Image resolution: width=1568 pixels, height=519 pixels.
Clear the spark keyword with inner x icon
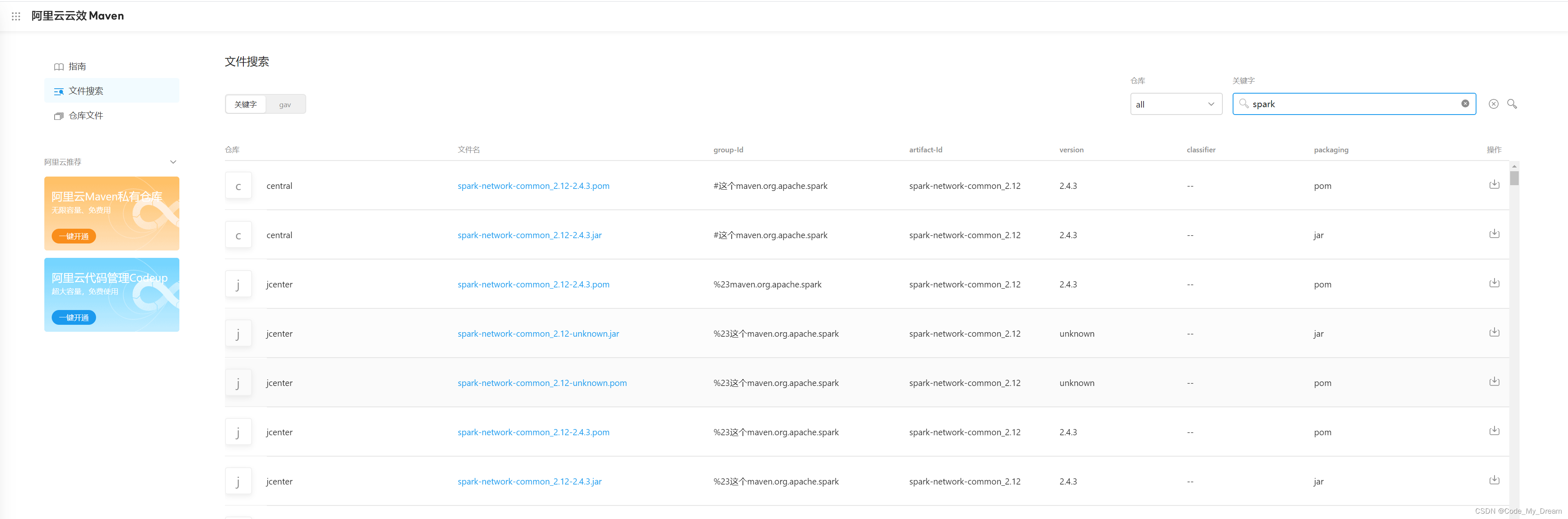(1465, 103)
